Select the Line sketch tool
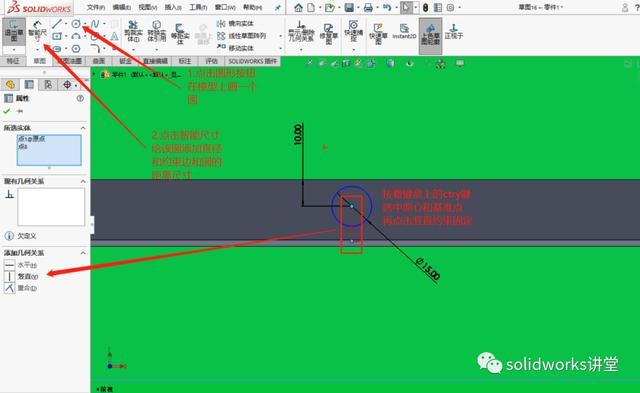Viewport: 640px width, 393px height. 57,24
